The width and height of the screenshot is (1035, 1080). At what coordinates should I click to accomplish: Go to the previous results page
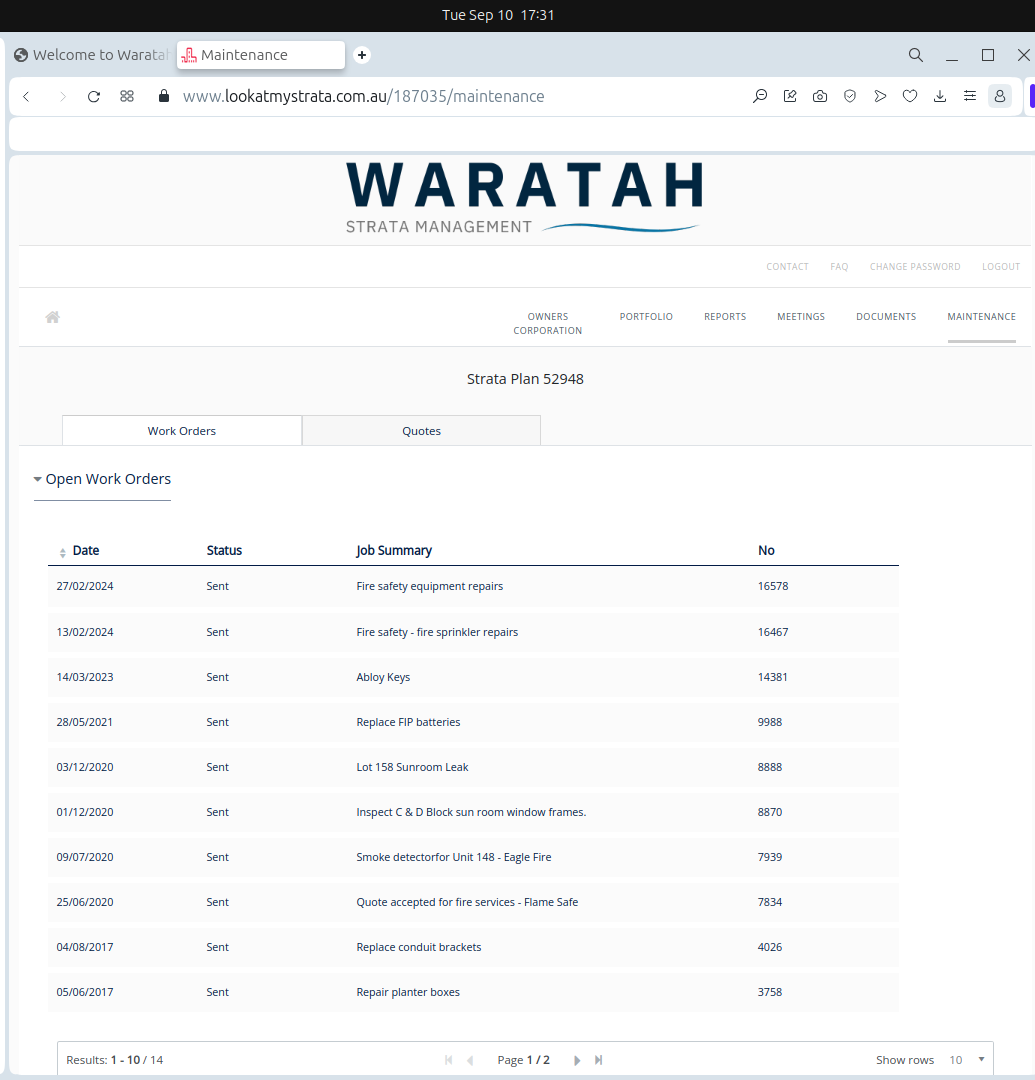coord(470,1060)
